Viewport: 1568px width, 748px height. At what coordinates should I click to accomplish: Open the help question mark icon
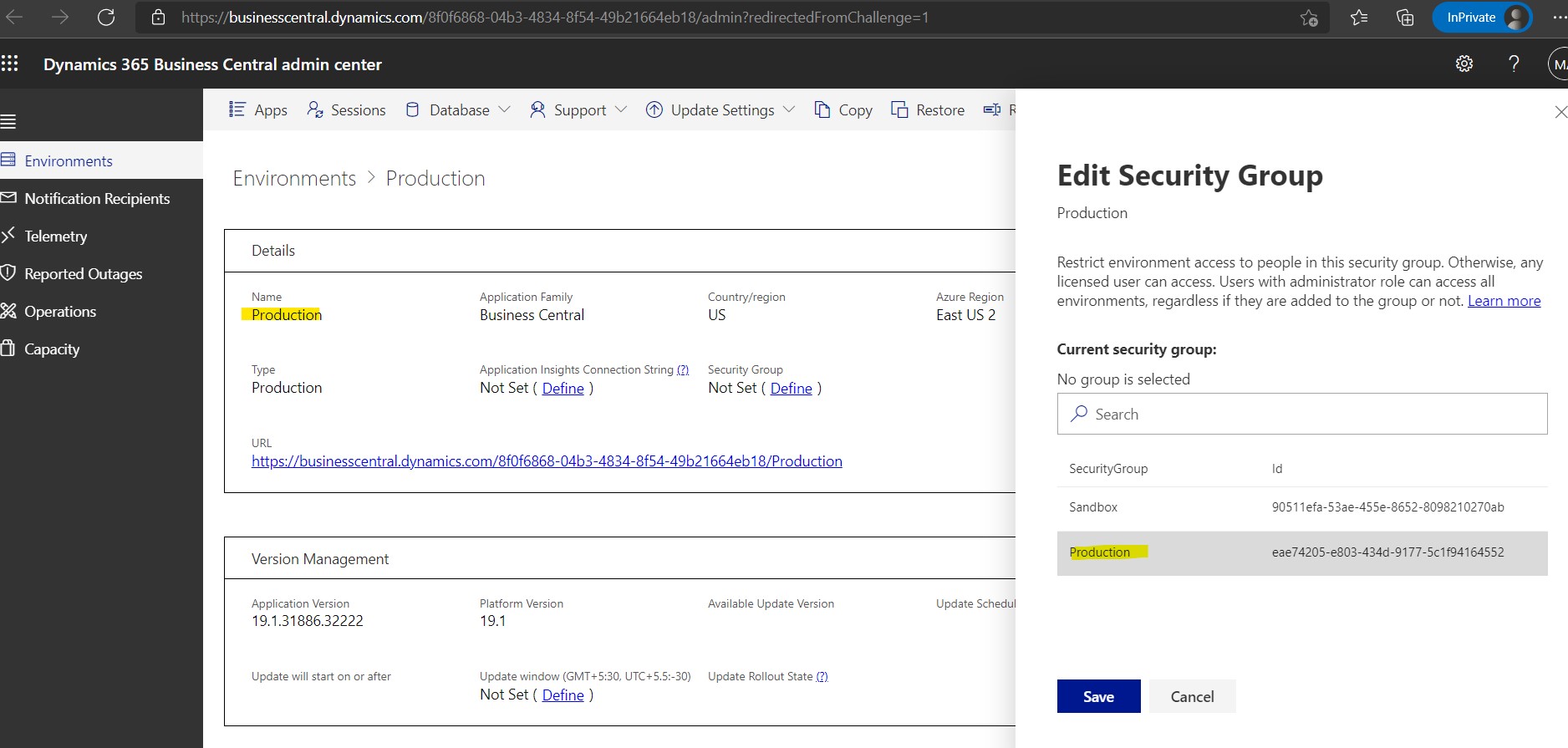pos(1514,64)
